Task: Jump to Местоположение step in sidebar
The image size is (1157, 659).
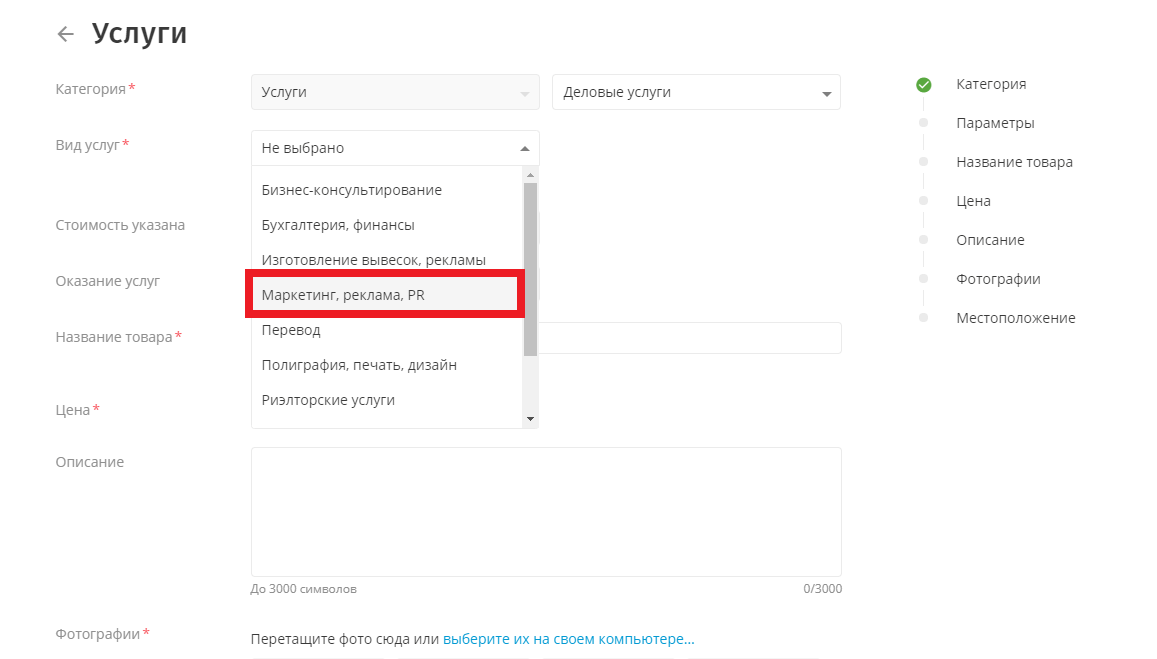Action: point(1015,318)
